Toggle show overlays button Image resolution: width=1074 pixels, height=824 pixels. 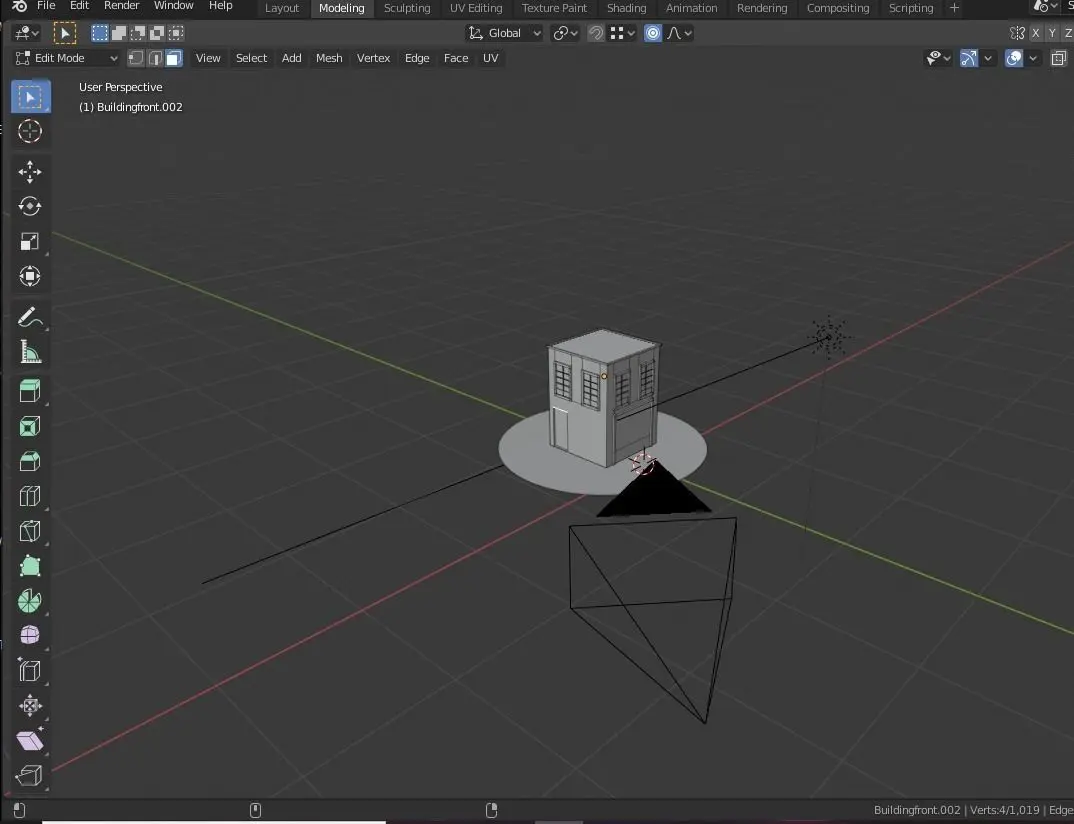pyautogui.click(x=1014, y=58)
